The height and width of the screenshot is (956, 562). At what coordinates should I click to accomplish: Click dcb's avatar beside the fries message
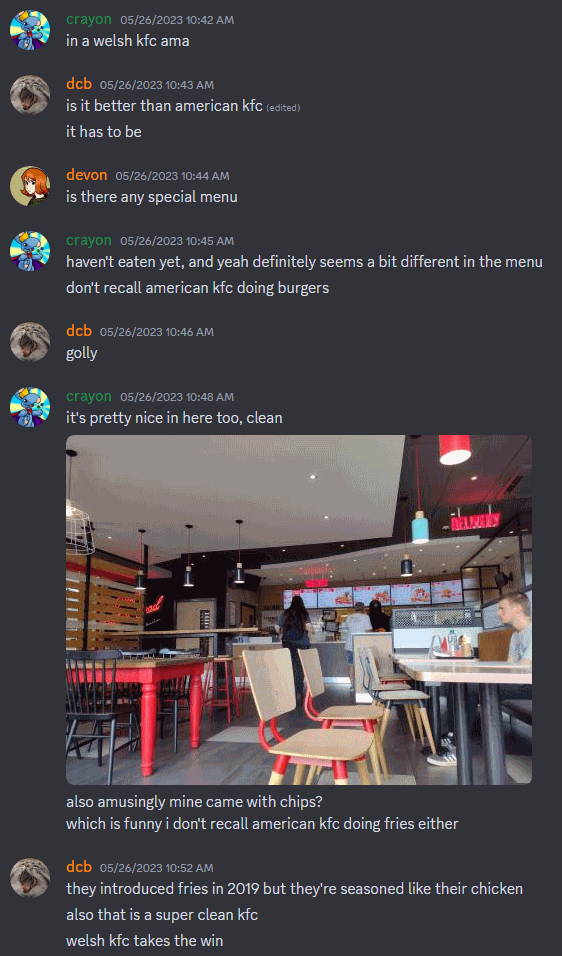(30, 878)
